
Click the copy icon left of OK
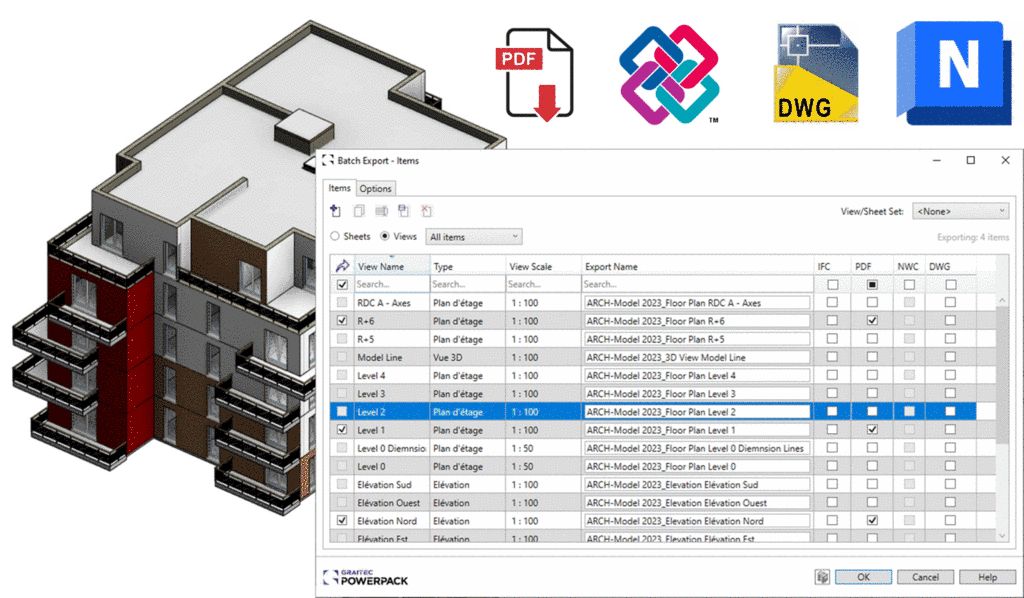822,577
